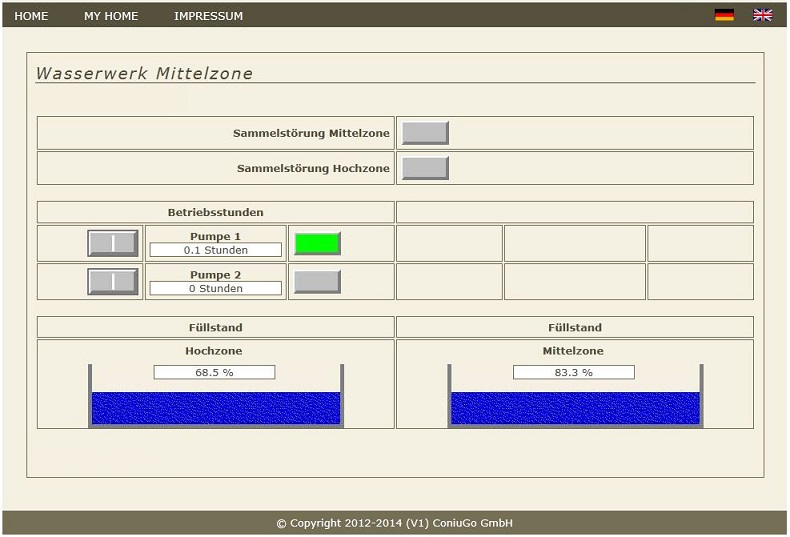
Task: Select the Pumpe 2 hours field
Action: tap(216, 289)
